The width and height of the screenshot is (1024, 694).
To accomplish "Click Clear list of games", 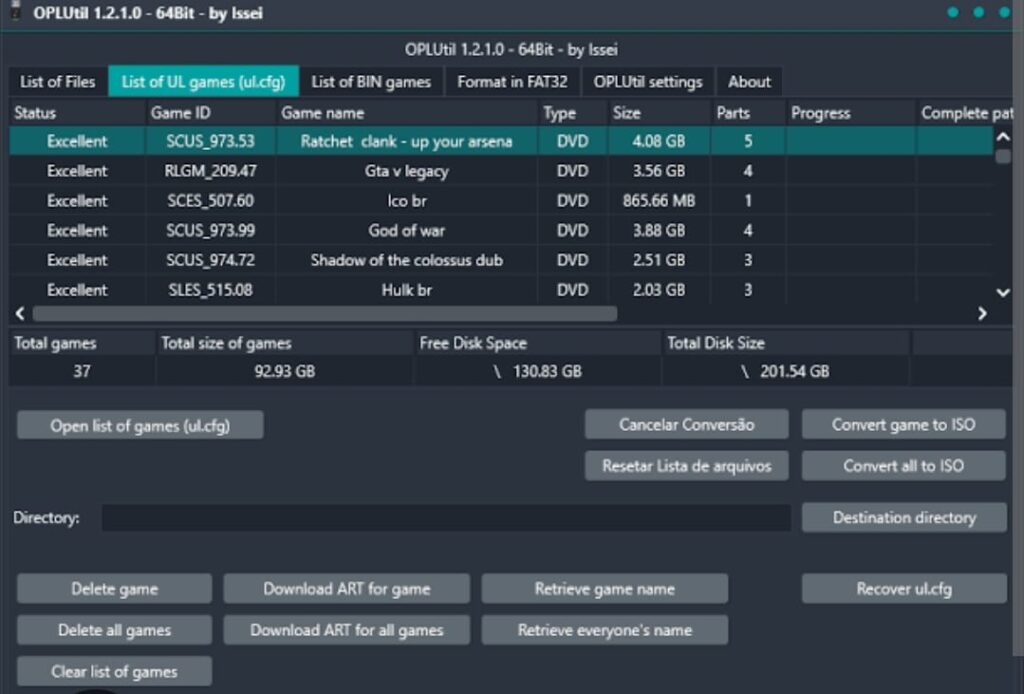I will click(x=114, y=671).
